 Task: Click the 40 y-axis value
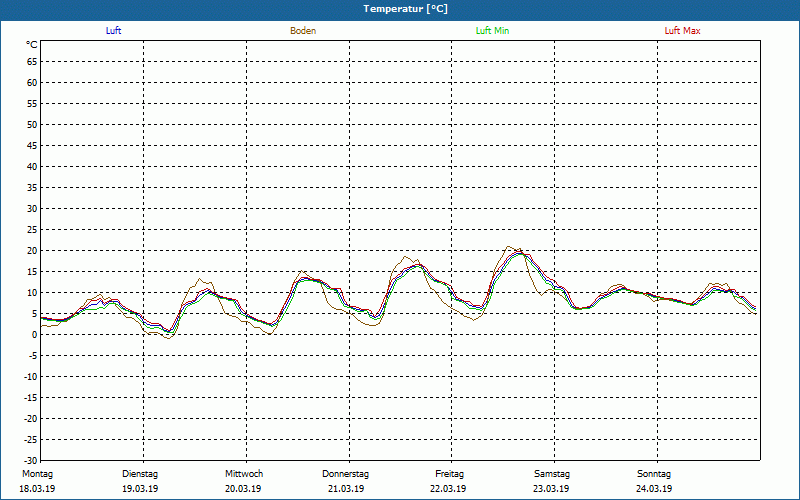pos(32,167)
